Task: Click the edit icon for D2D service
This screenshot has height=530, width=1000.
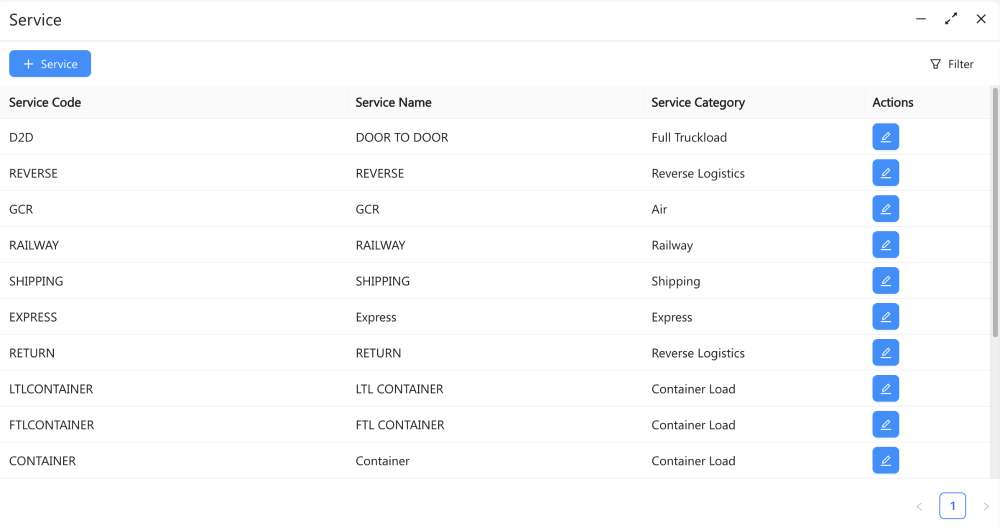Action: pos(885,137)
